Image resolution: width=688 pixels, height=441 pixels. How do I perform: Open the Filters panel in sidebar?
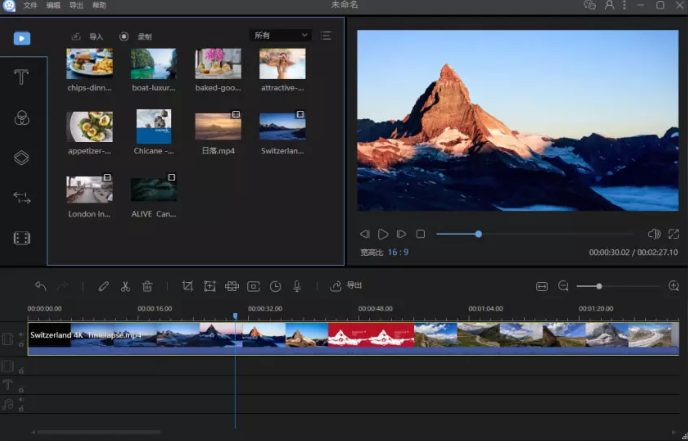21,118
